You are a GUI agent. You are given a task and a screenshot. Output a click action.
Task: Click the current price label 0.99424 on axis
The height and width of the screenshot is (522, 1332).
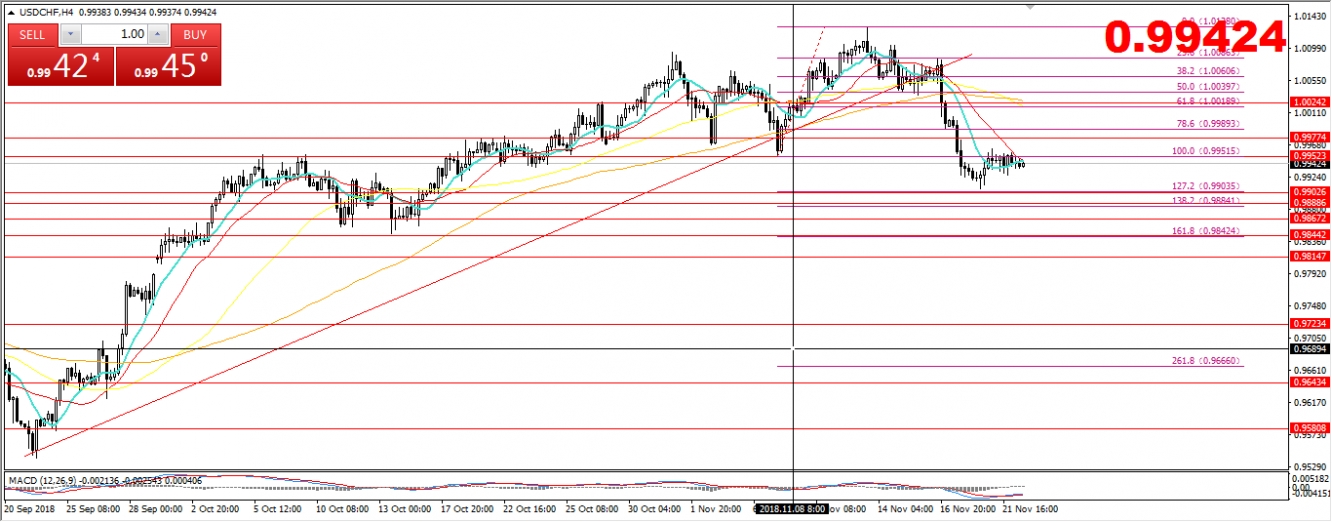tap(1309, 164)
